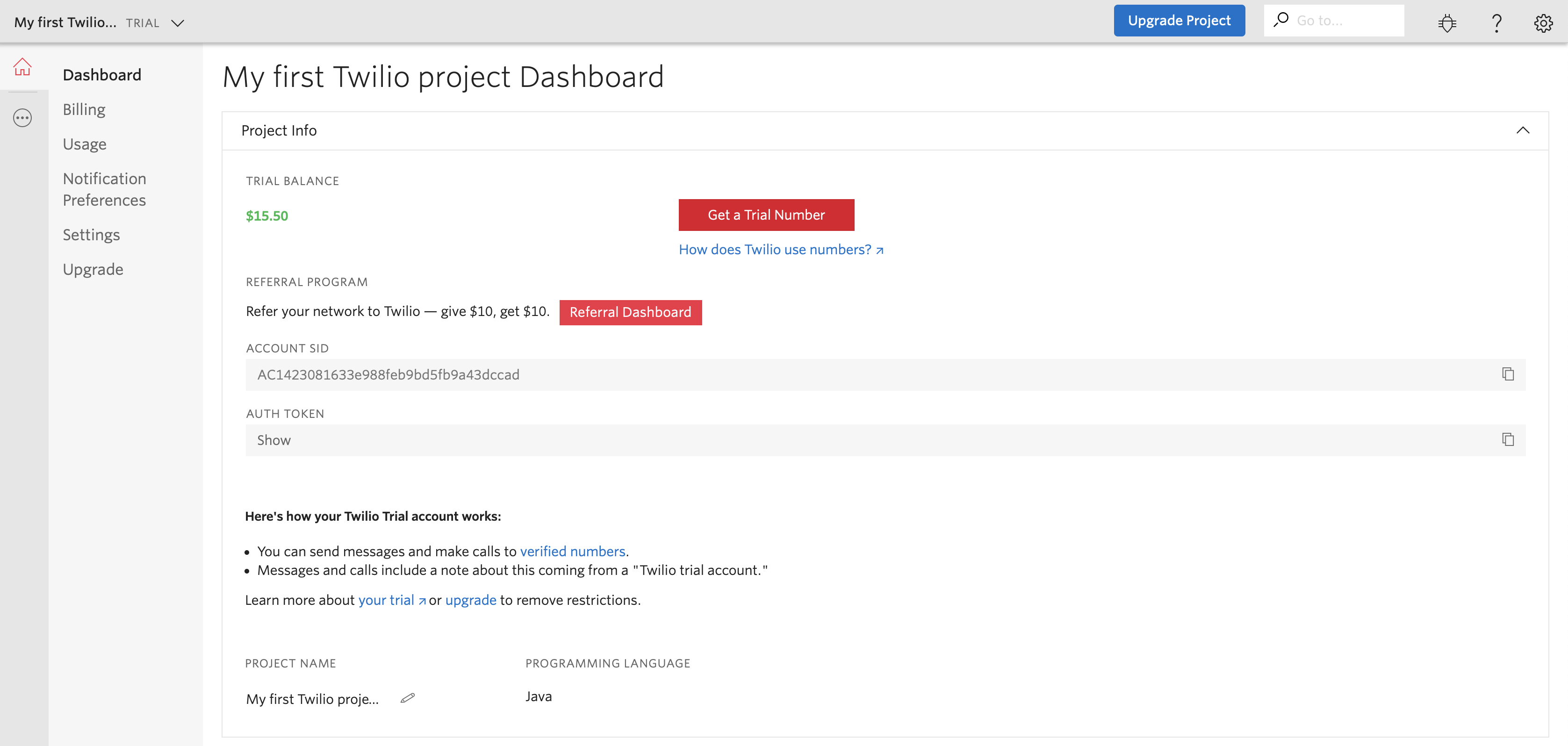The image size is (1568, 746).
Task: Go to Dashboard in the sidebar
Action: click(x=101, y=75)
